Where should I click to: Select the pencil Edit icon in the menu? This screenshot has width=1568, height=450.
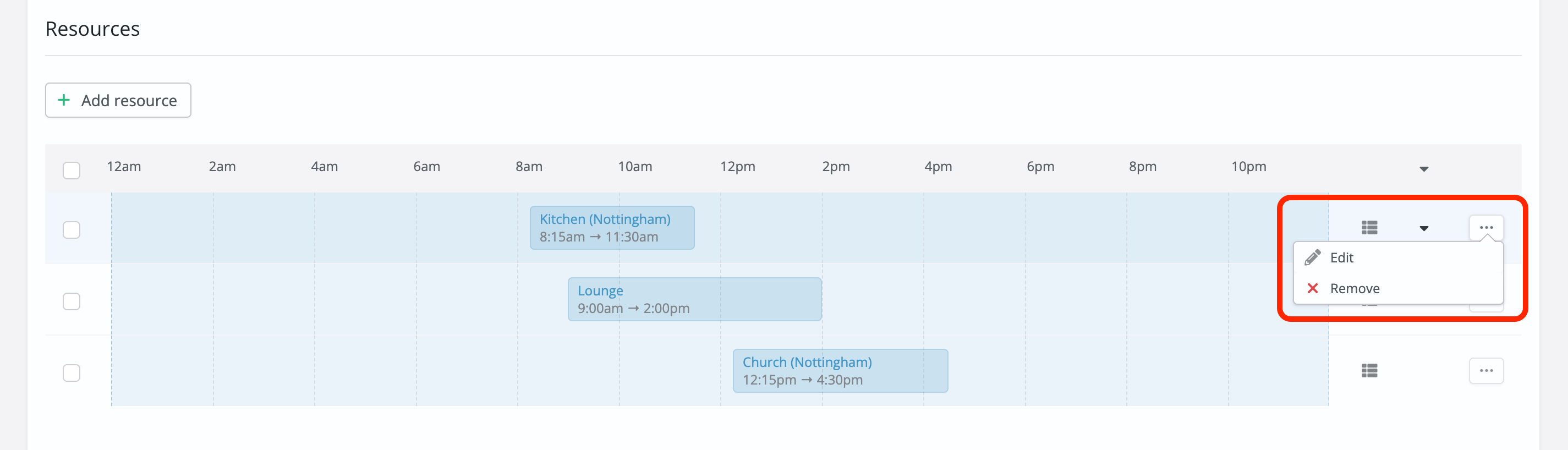point(1313,257)
